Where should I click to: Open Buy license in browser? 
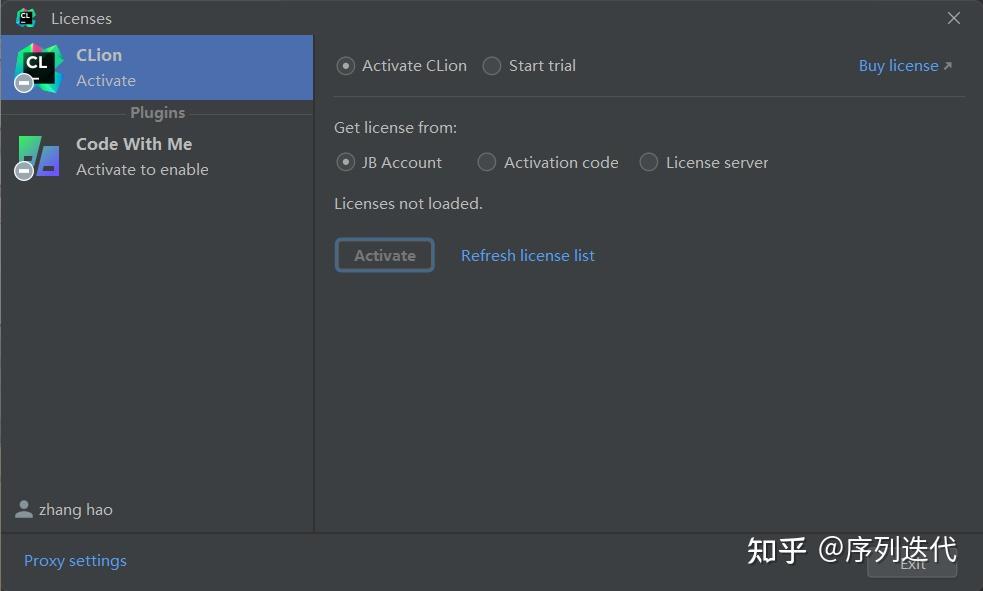tap(898, 65)
